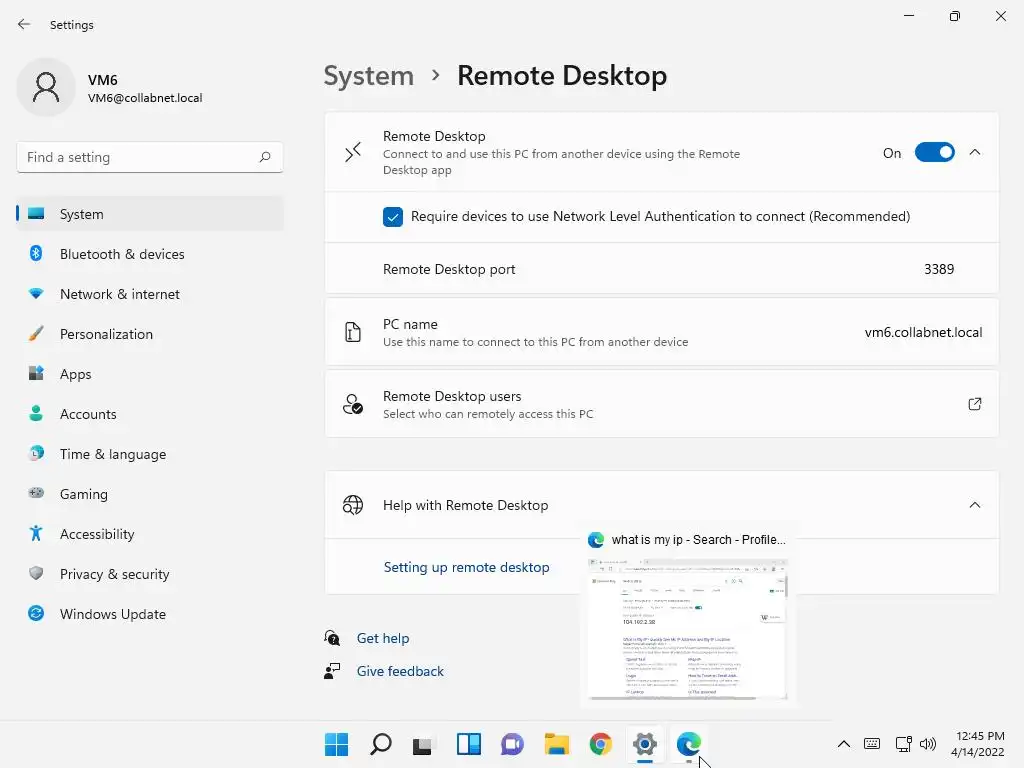This screenshot has width=1024, height=768.
Task: Go back with the Settings back arrow
Action: click(x=24, y=24)
